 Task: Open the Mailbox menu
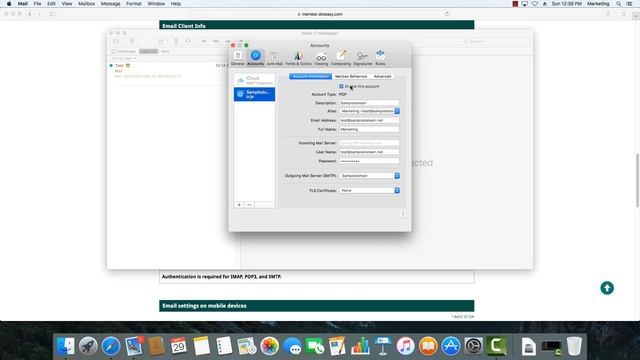pyautogui.click(x=87, y=4)
